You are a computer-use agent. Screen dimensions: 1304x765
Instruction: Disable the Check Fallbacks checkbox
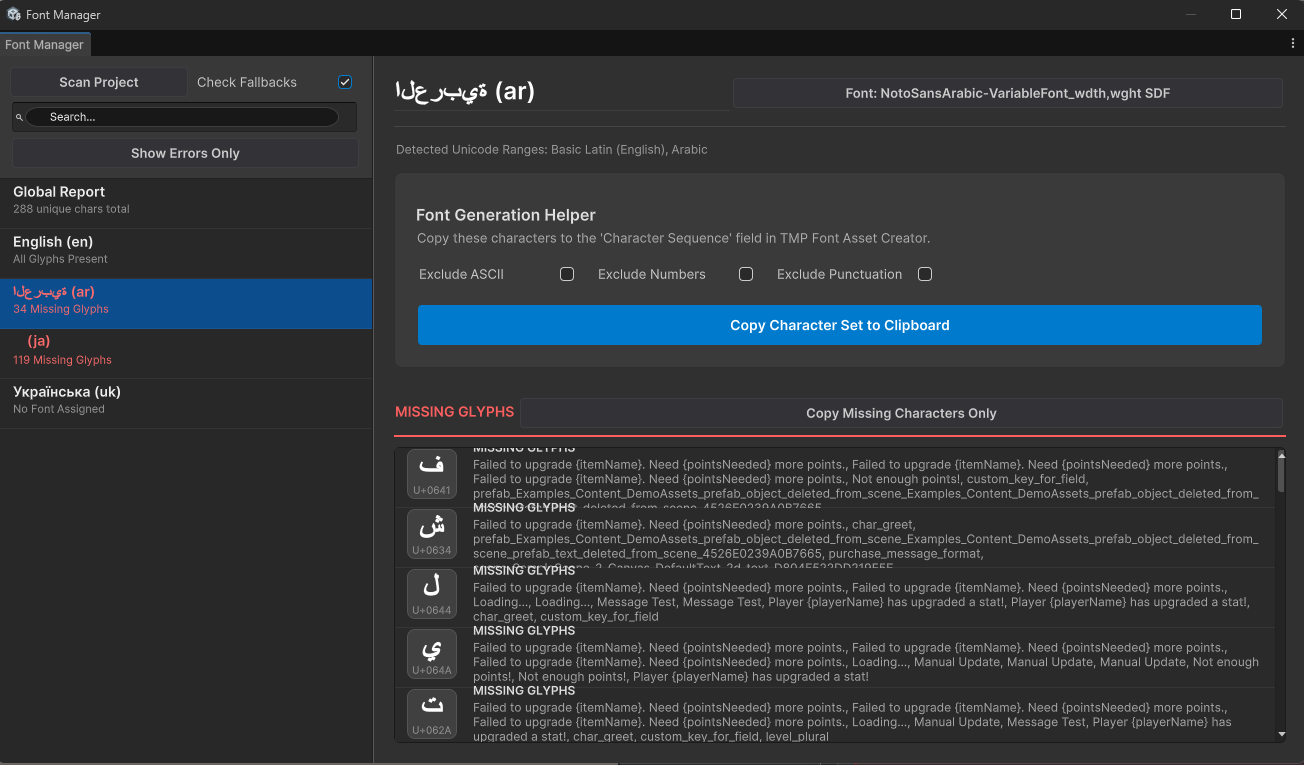344,82
